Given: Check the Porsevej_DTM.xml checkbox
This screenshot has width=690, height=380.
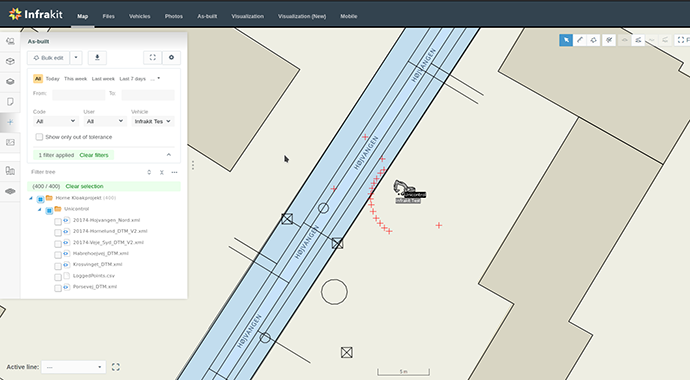Looking at the screenshot, I should click(x=58, y=289).
